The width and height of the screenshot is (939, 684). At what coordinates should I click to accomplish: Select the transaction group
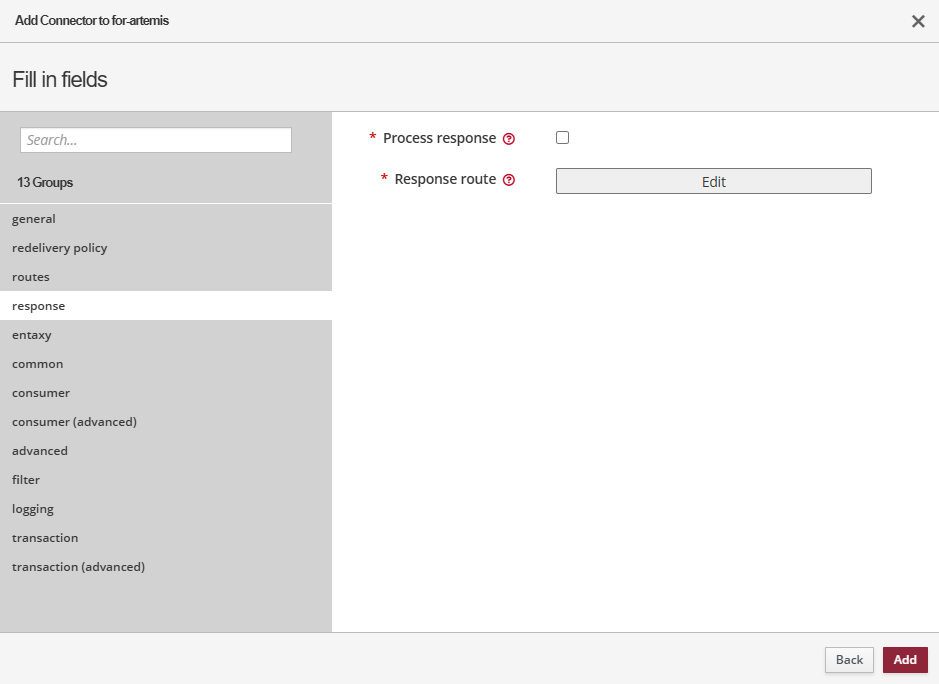tap(45, 538)
